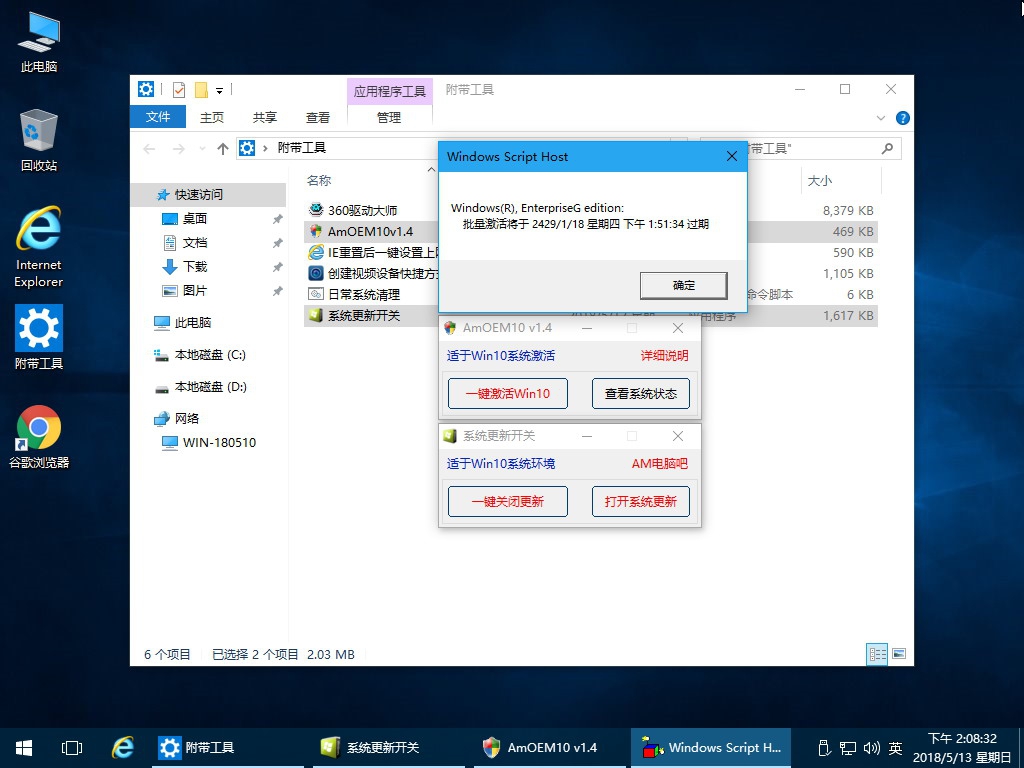Switch to details view icon
Screen dimensions: 1024x768
click(x=877, y=654)
